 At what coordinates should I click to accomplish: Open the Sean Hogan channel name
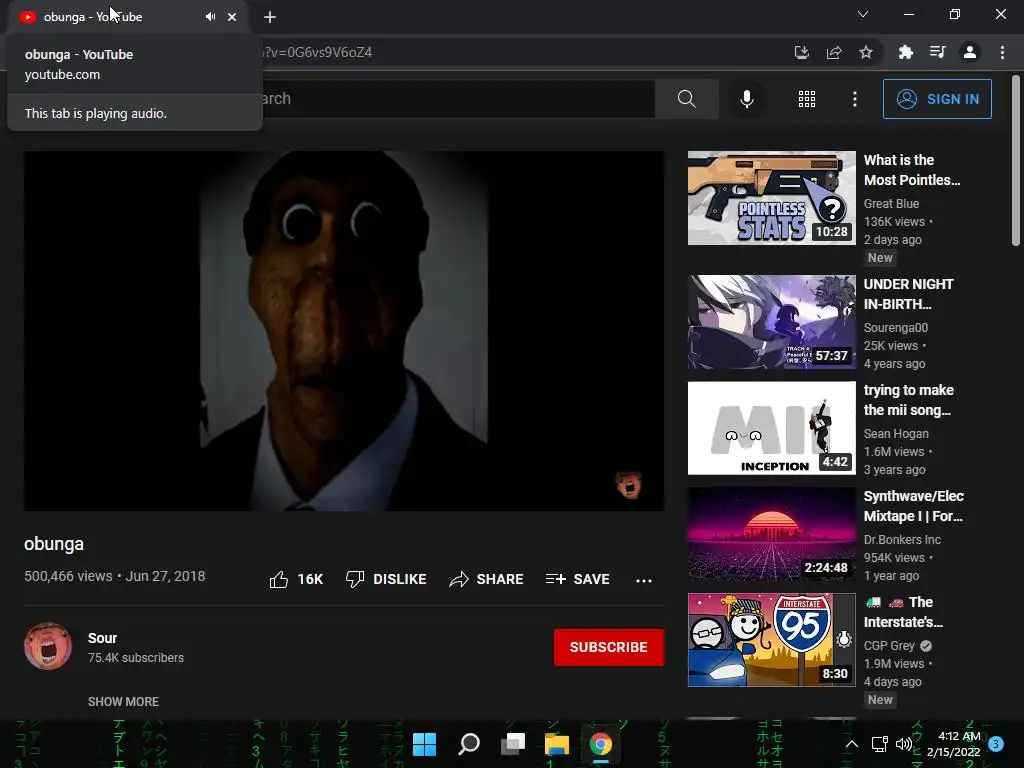click(x=896, y=434)
